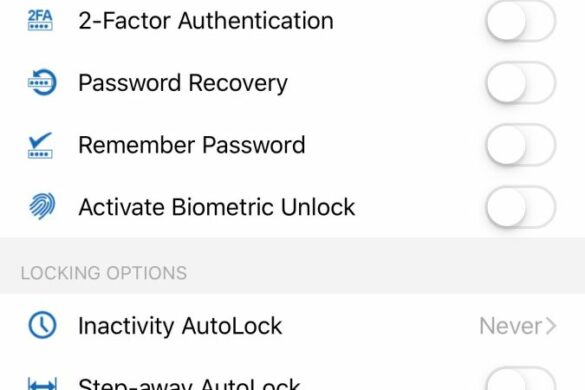The width and height of the screenshot is (585, 390).
Task: Turn on the Password Recovery toggle
Action: coord(521,82)
